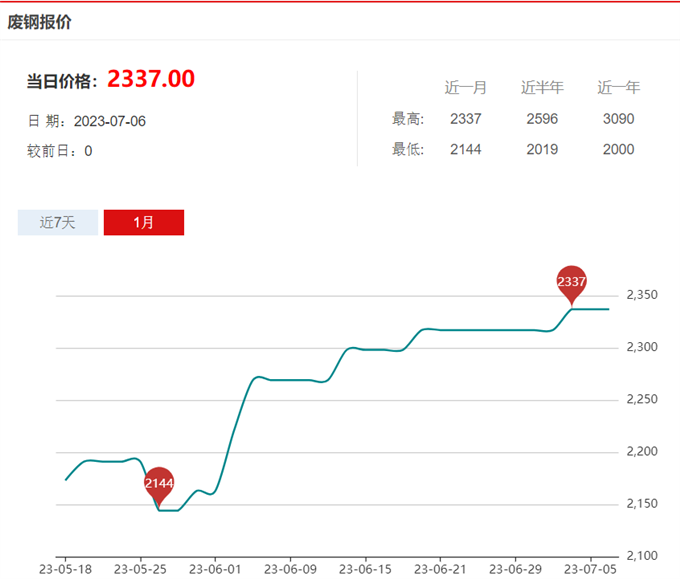Select the 近一月 column header
This screenshot has width=680, height=579.
click(466, 88)
